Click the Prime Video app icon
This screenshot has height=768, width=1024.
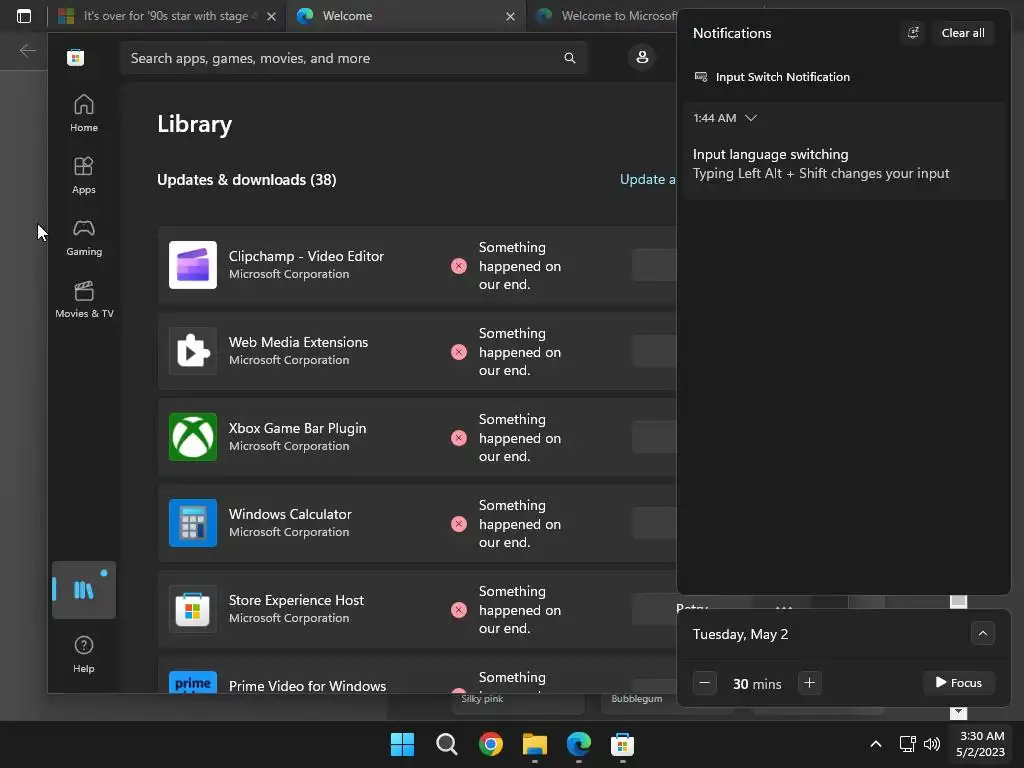pyautogui.click(x=193, y=682)
